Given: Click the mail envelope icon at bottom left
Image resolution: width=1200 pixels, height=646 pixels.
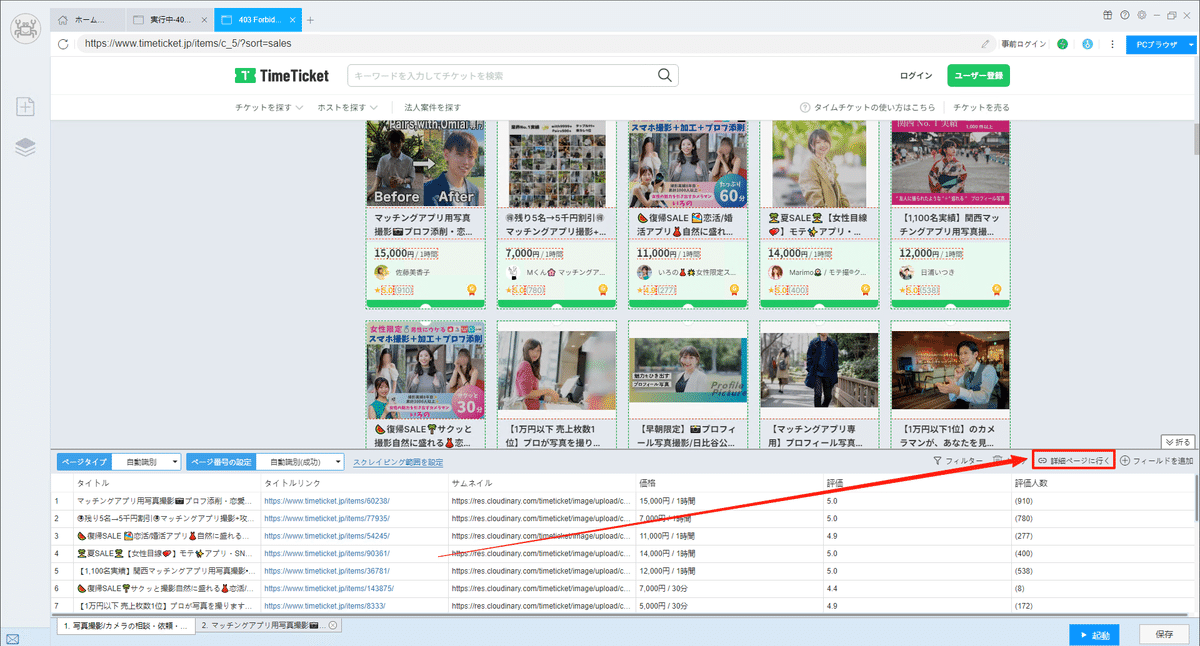Looking at the screenshot, I should pos(13,638).
